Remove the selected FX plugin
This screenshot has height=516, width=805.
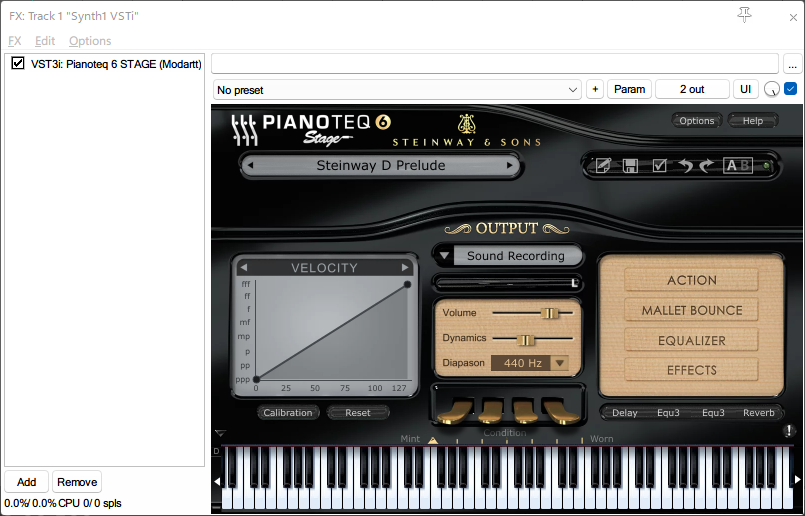pos(77,482)
